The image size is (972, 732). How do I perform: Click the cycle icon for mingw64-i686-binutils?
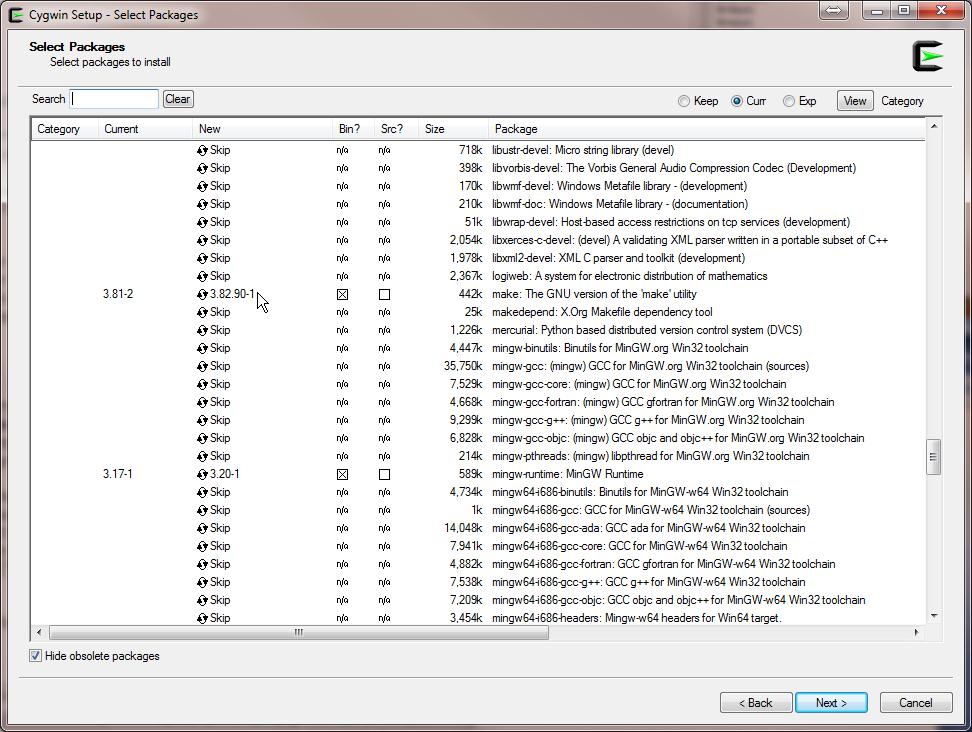pos(202,492)
